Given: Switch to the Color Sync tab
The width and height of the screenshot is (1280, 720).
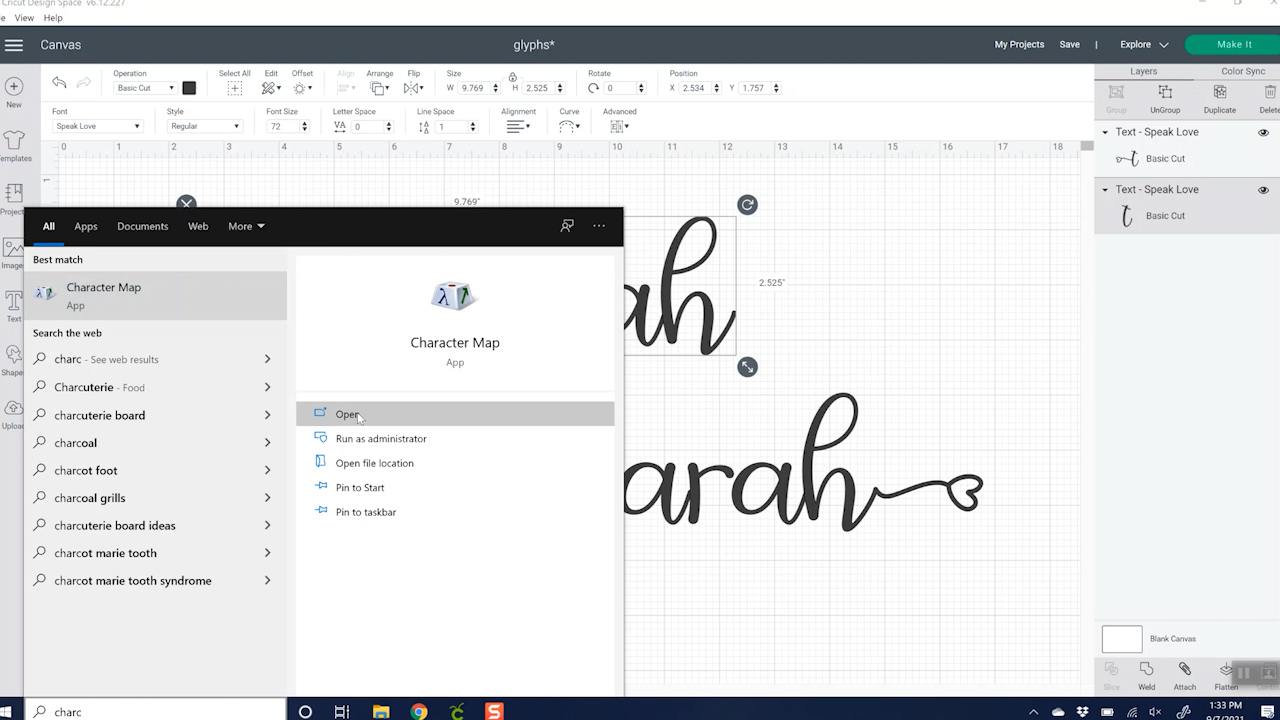Looking at the screenshot, I should pyautogui.click(x=1243, y=71).
